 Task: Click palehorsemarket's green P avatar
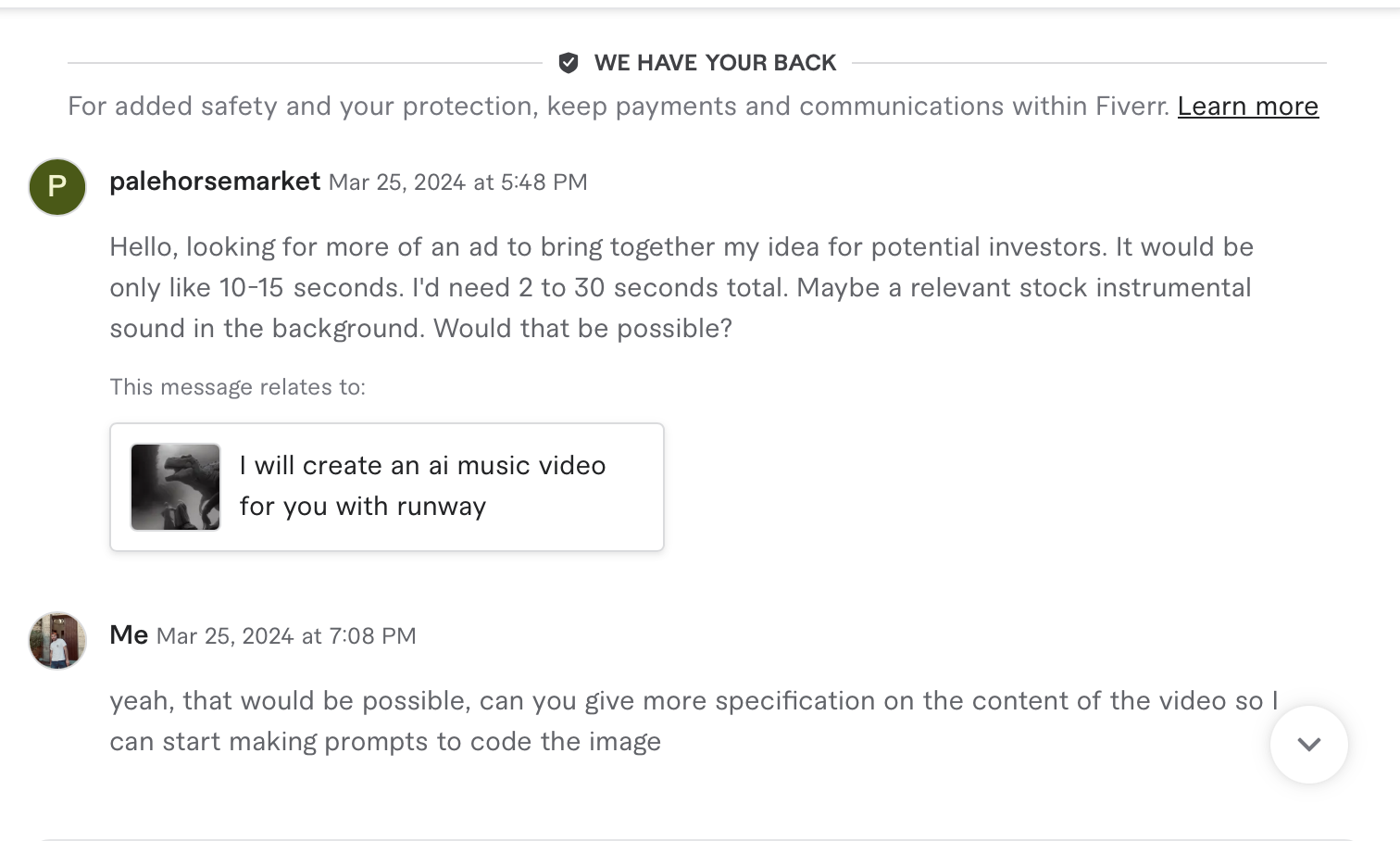tap(57, 186)
